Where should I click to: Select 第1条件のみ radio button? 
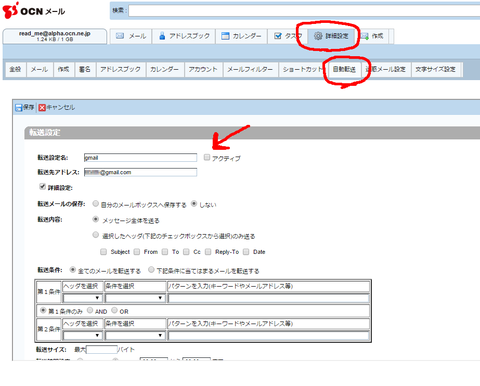coord(43,310)
